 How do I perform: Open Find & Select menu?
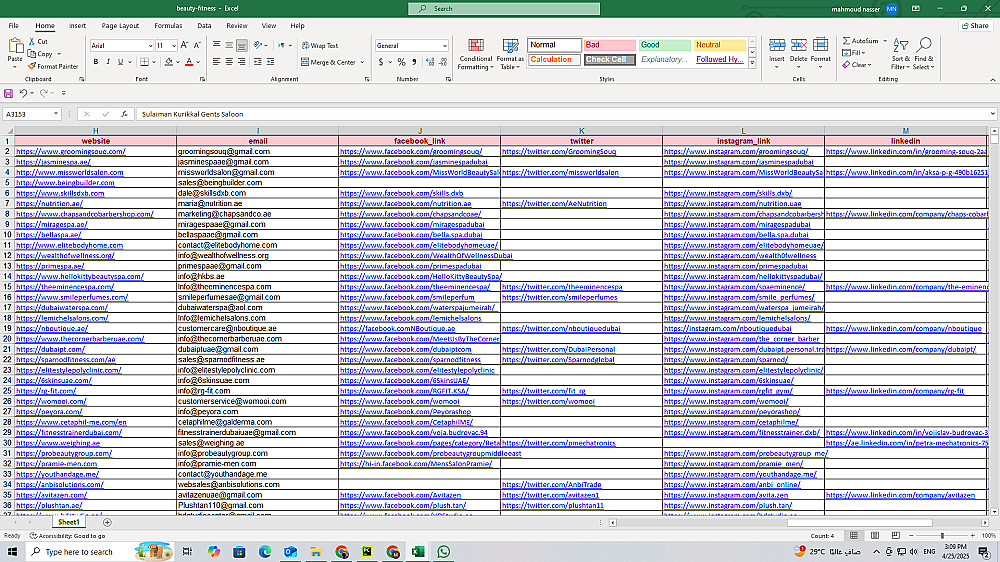click(923, 54)
